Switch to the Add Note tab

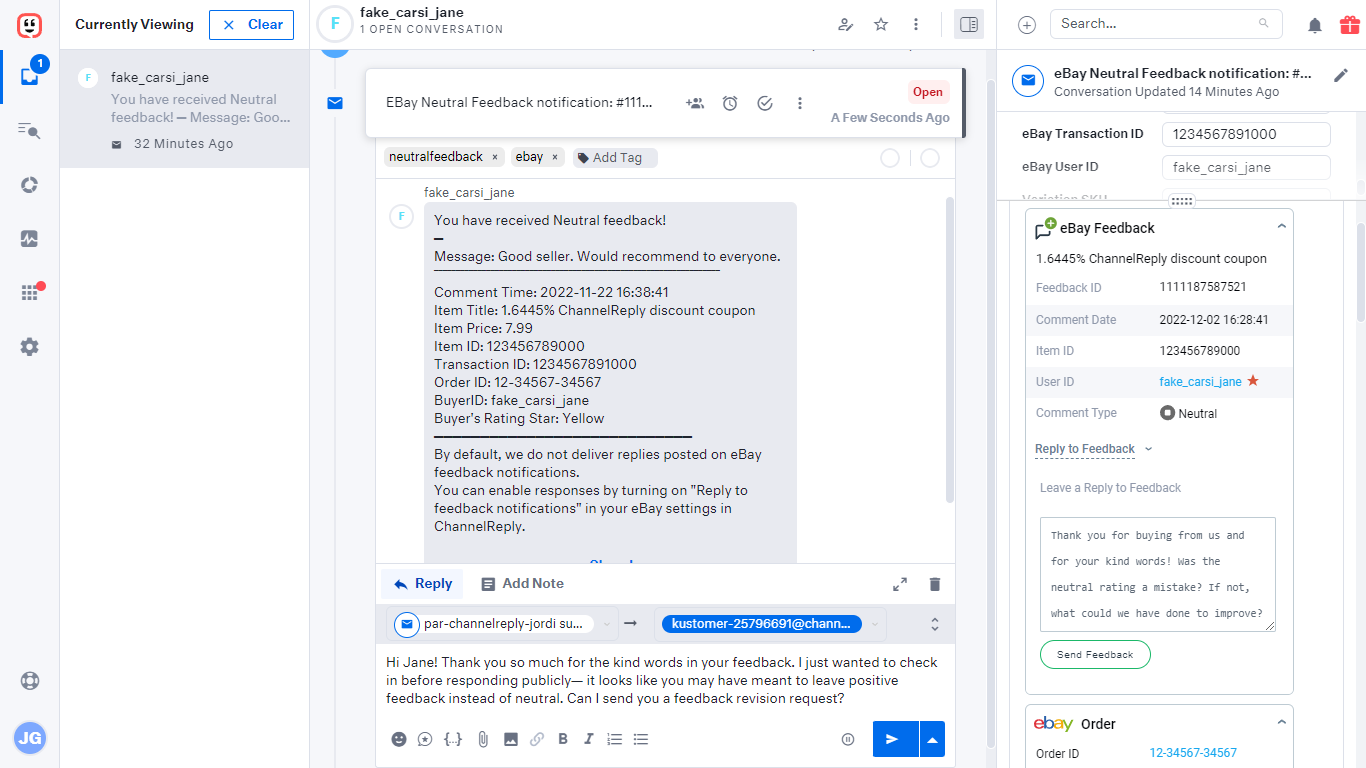pos(522,584)
